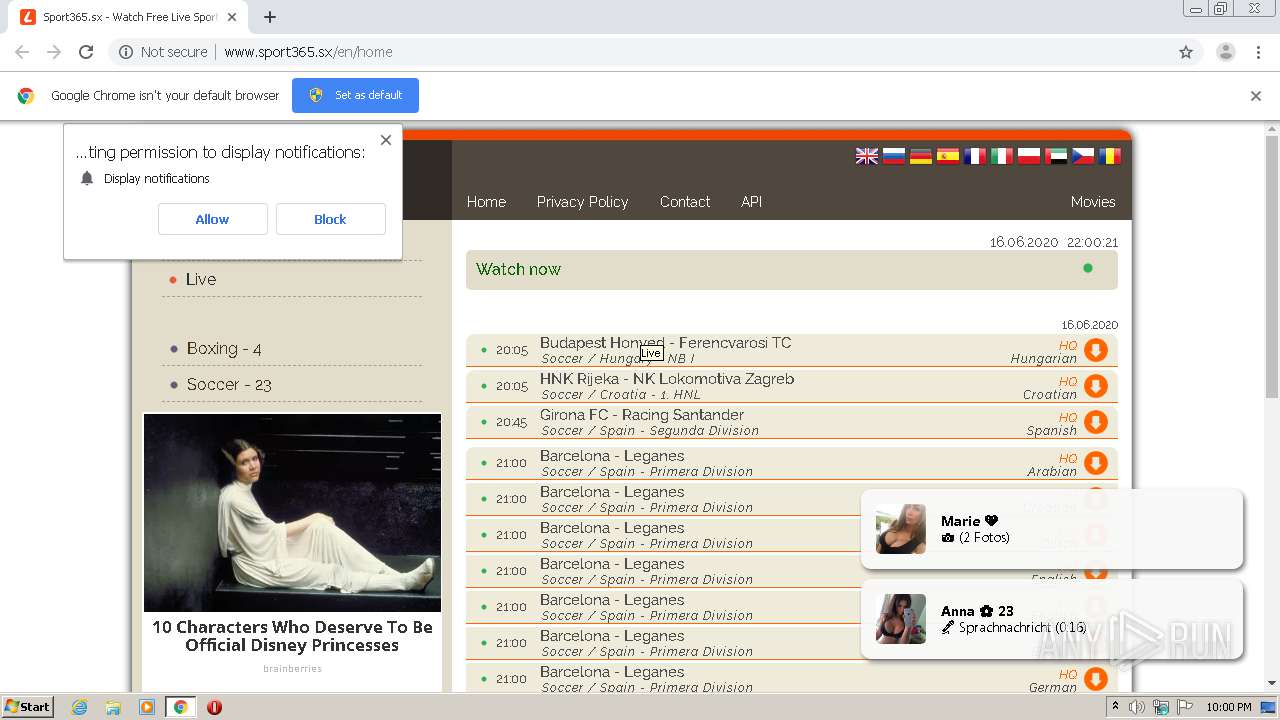Open the Home menu item
Image resolution: width=1280 pixels, height=720 pixels.
pyautogui.click(x=486, y=202)
